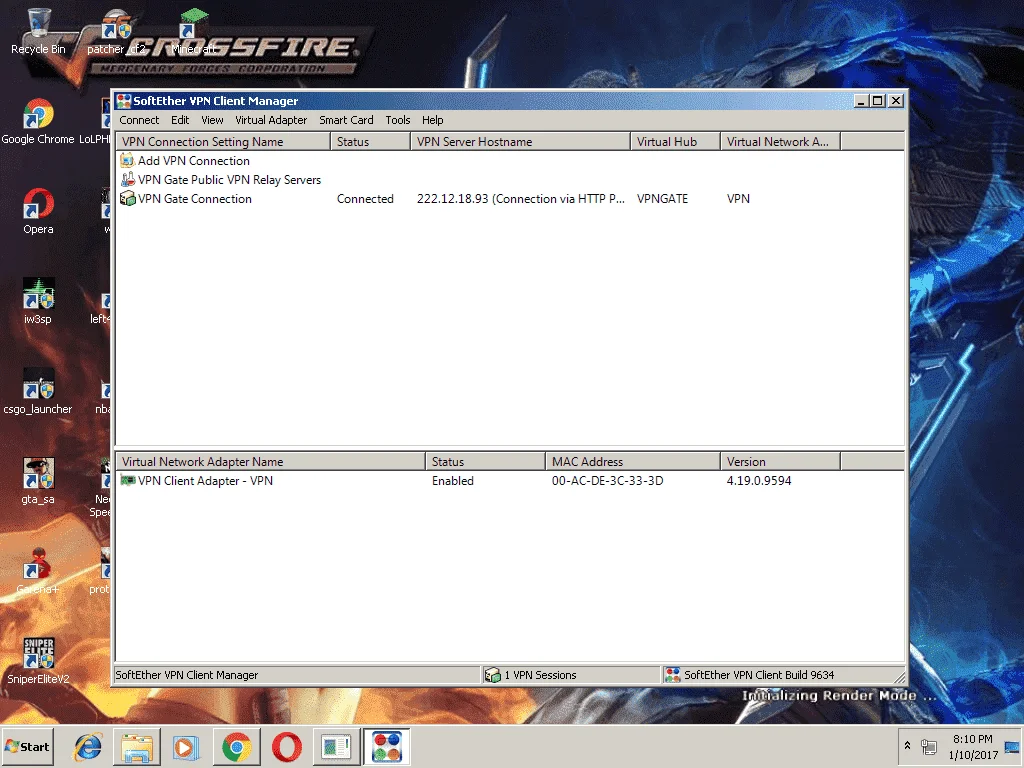The image size is (1024, 768).
Task: Open the Virtual Adapter menu
Action: coord(270,120)
